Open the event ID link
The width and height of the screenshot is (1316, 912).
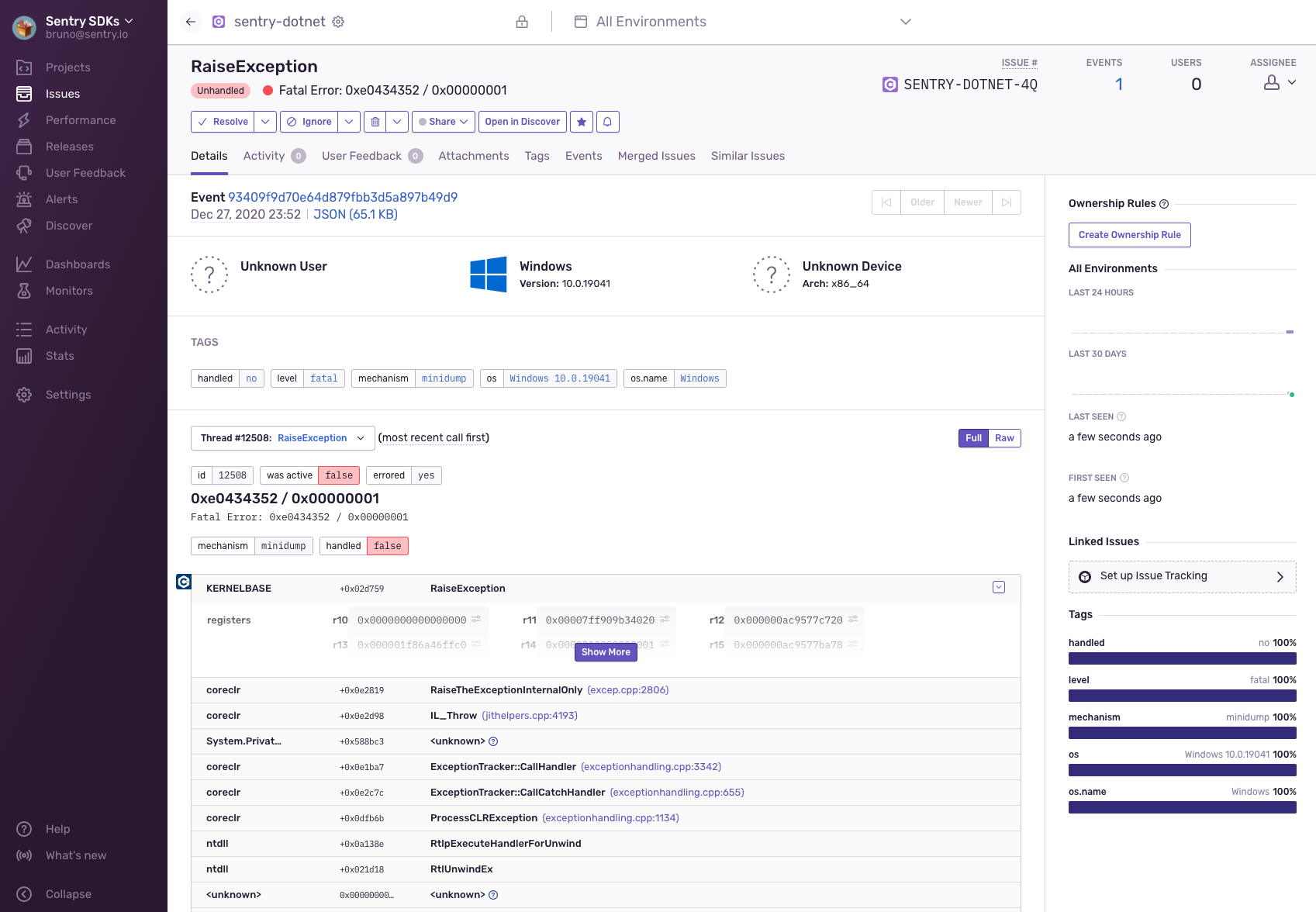point(343,197)
